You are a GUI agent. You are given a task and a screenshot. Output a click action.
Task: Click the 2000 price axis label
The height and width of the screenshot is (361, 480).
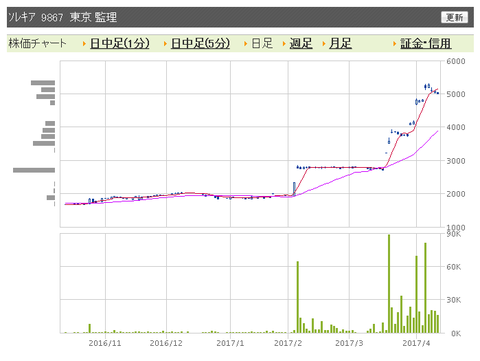[456, 194]
